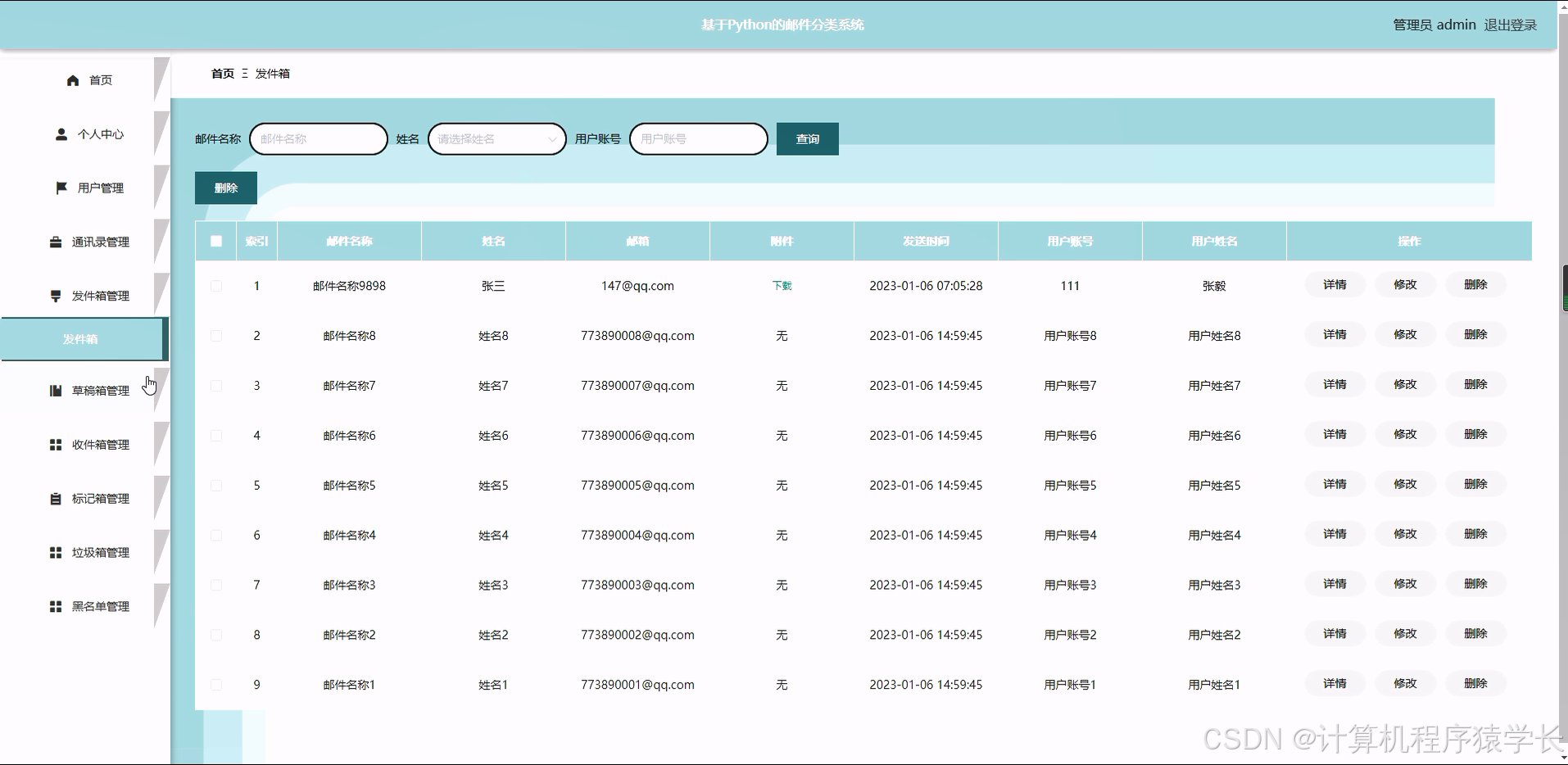1568x765 pixels.
Task: Check the row for 邮件名称6
Action: (x=216, y=436)
